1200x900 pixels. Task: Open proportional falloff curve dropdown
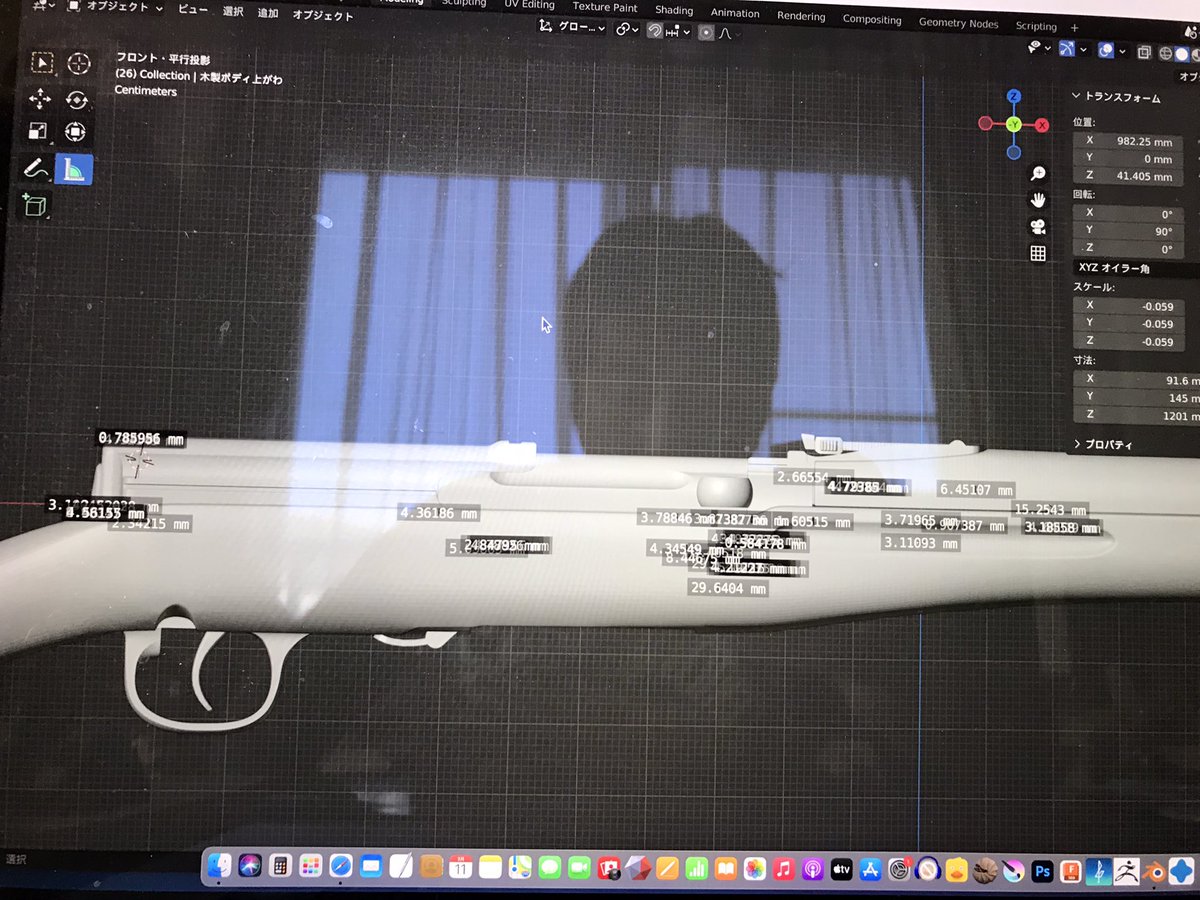(727, 33)
